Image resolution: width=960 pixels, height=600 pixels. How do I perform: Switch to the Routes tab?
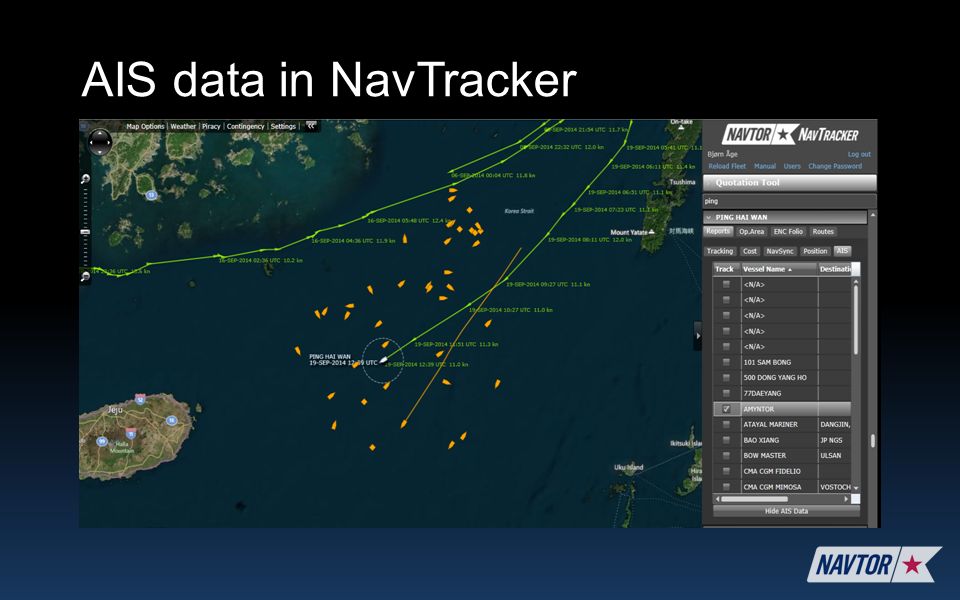pyautogui.click(x=823, y=231)
